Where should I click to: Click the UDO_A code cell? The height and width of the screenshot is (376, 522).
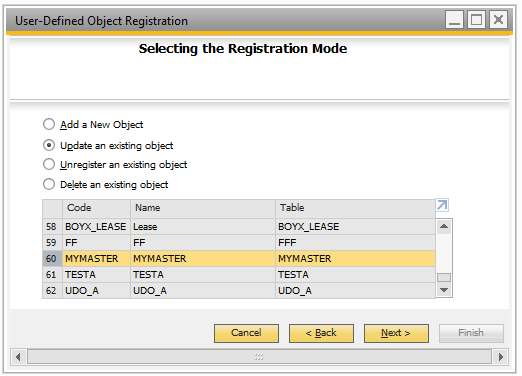pyautogui.click(x=96, y=291)
